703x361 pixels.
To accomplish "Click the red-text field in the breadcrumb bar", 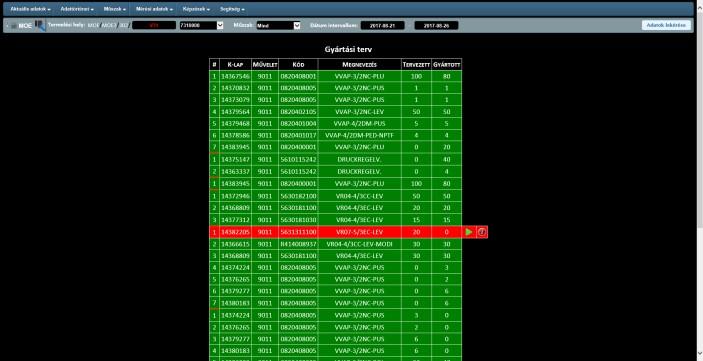I will pyautogui.click(x=154, y=26).
